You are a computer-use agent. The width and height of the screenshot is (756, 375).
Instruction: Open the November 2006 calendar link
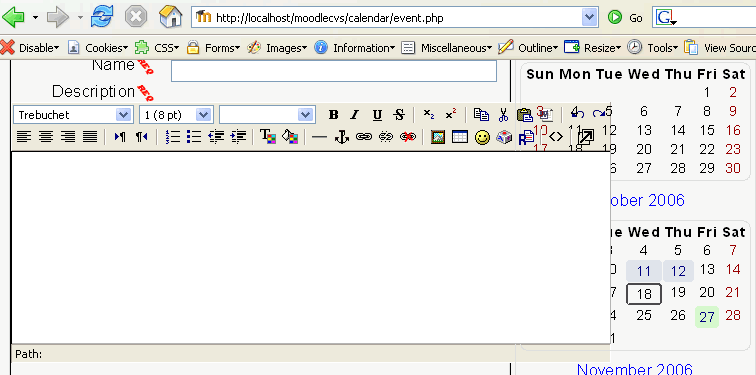click(634, 369)
